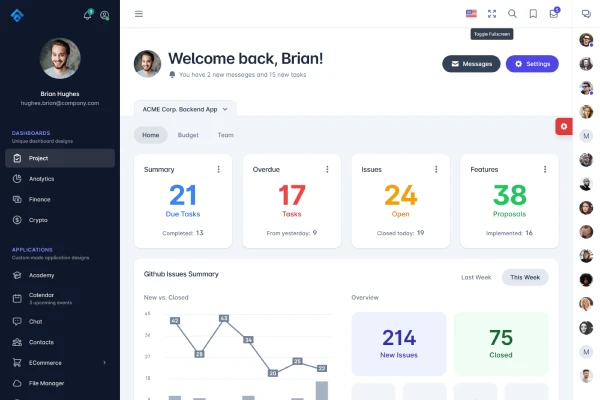The image size is (600, 400).
Task: Open ACME Corp. Backend App dropdown
Action: (185, 108)
